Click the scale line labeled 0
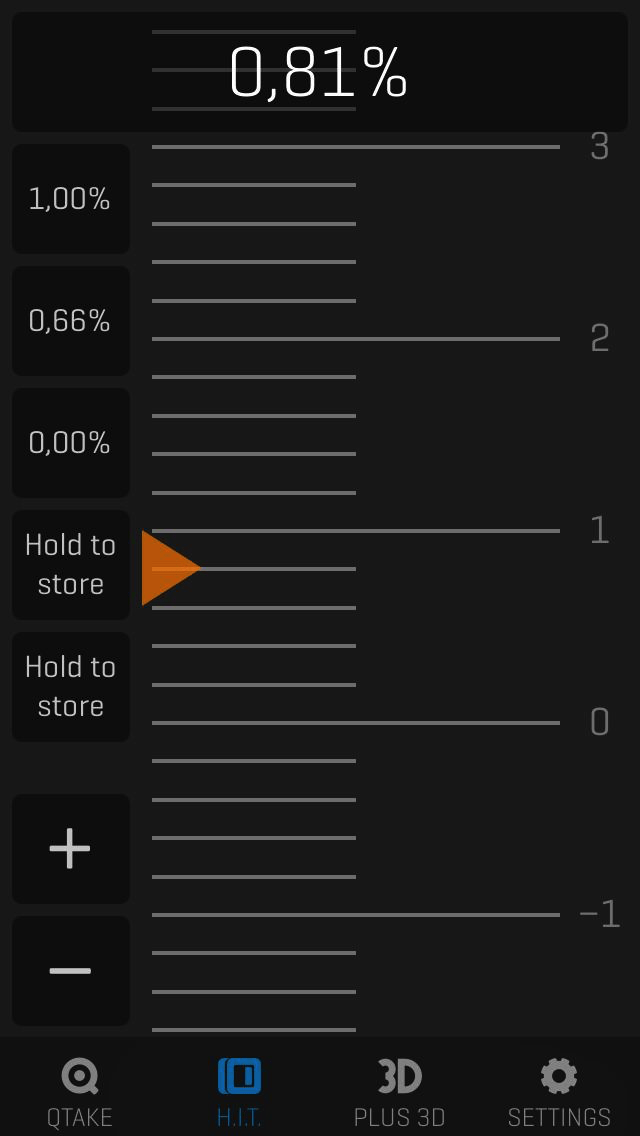640x1136 pixels. 356,722
